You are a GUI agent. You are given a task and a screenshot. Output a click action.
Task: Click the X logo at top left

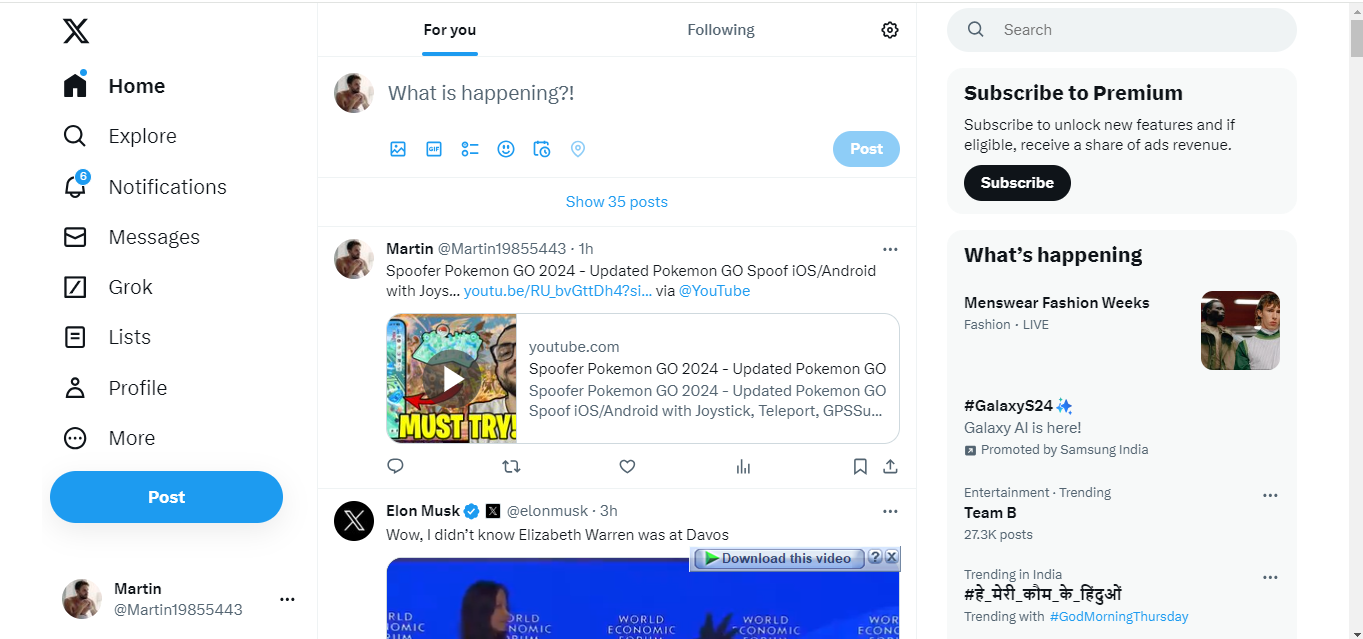click(x=76, y=30)
